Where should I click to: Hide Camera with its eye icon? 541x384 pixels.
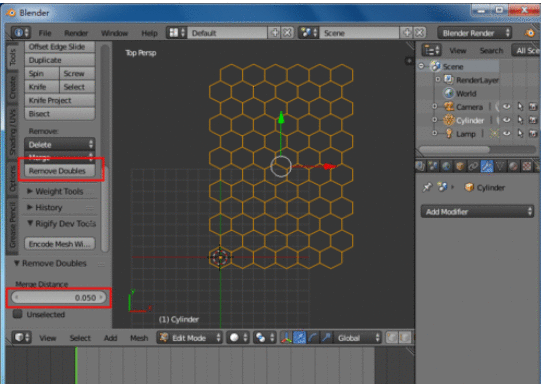click(506, 107)
